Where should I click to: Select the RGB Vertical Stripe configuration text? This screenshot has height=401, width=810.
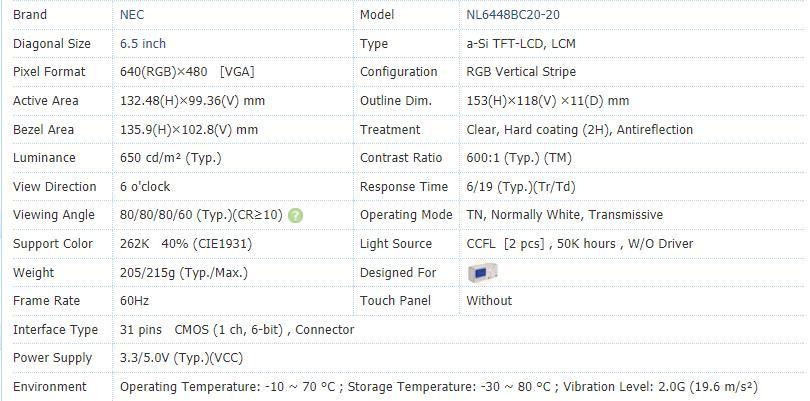[x=521, y=72]
